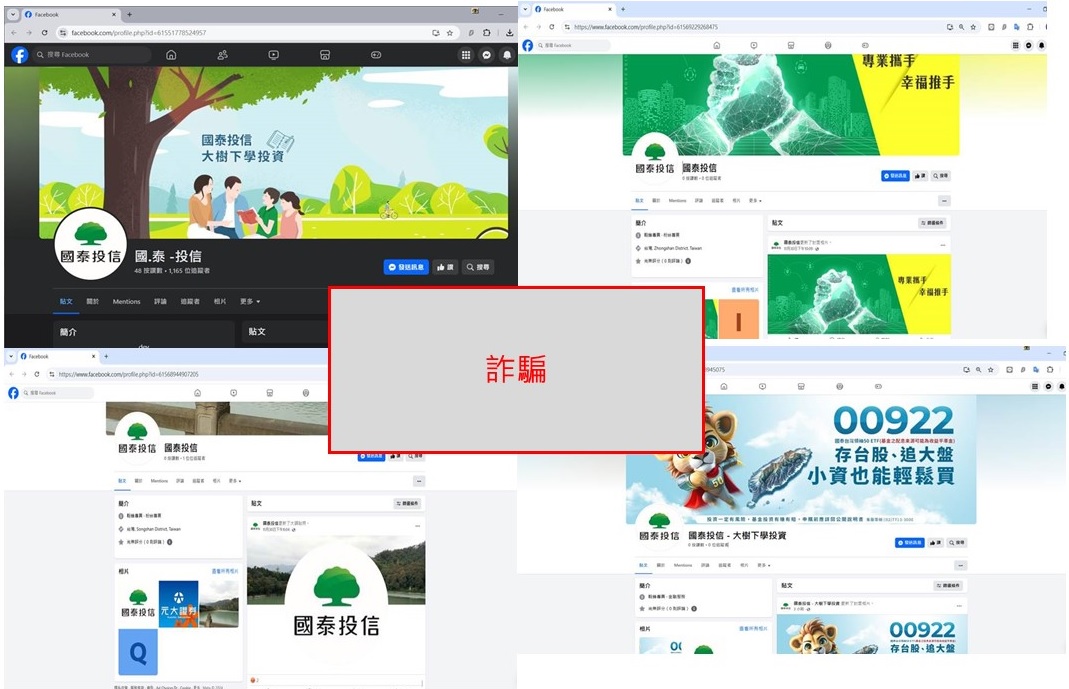Select Mentions tab on dark-mode page
Image resolution: width=1069 pixels, height=689 pixels.
[x=127, y=301]
